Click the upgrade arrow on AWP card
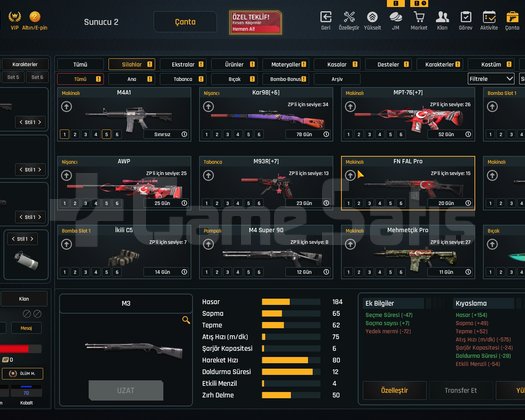The width and height of the screenshot is (525, 420). tap(66, 176)
